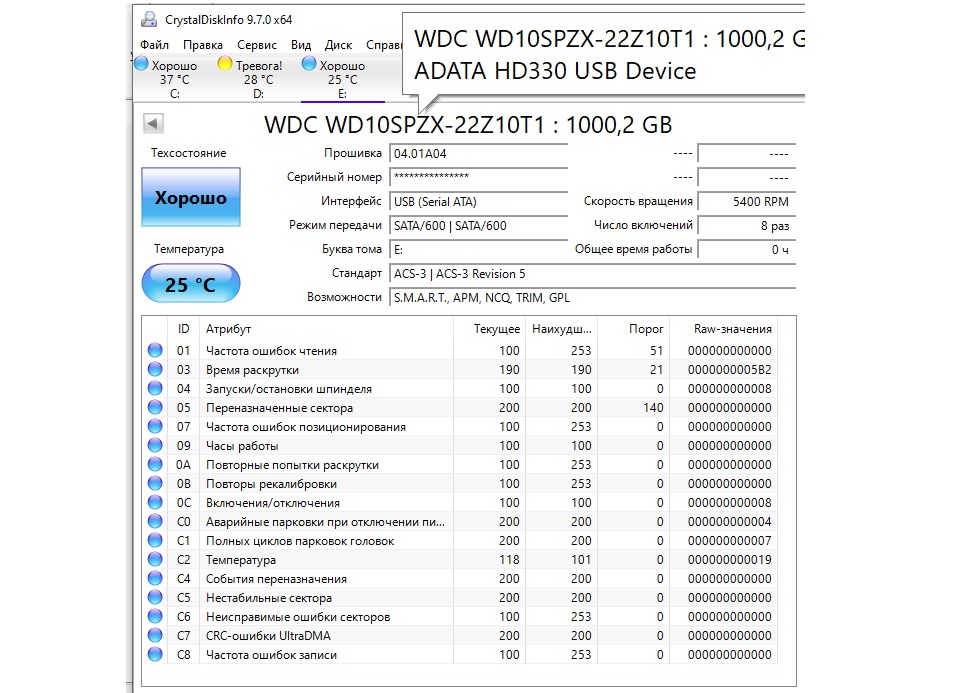Select the Полных циклов парковок головок attribute
Image resolution: width=980 pixels, height=693 pixels.
pyautogui.click(x=300, y=541)
